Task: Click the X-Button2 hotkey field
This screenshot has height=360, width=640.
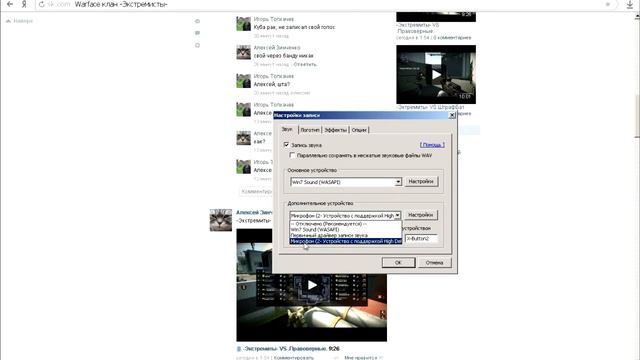Action: coord(421,238)
